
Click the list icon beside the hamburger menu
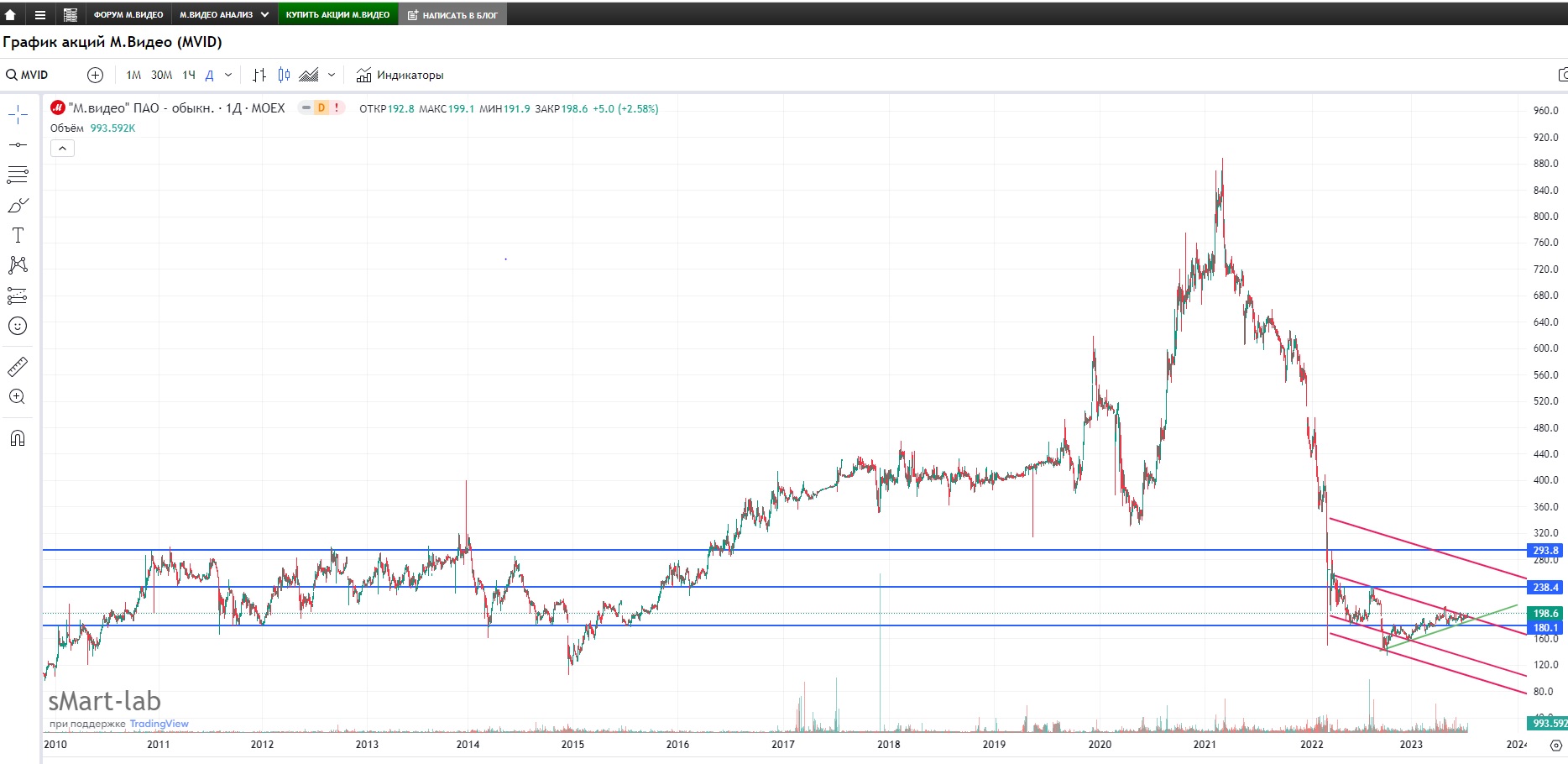(x=71, y=14)
